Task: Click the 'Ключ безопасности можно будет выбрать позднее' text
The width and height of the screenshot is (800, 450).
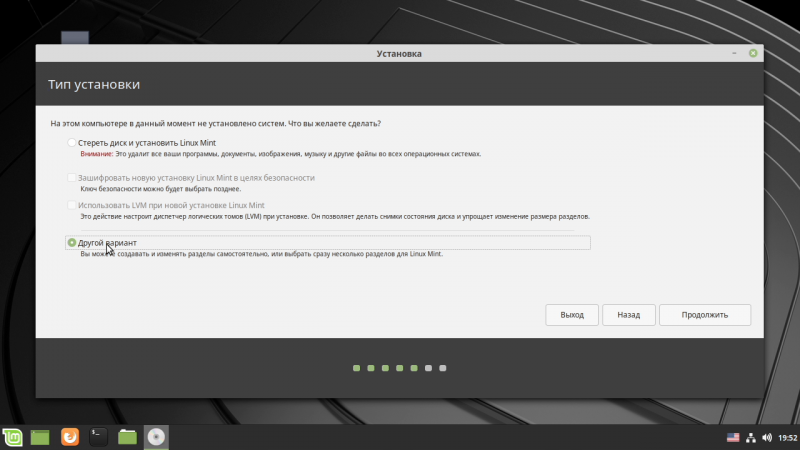Action: [x=161, y=189]
